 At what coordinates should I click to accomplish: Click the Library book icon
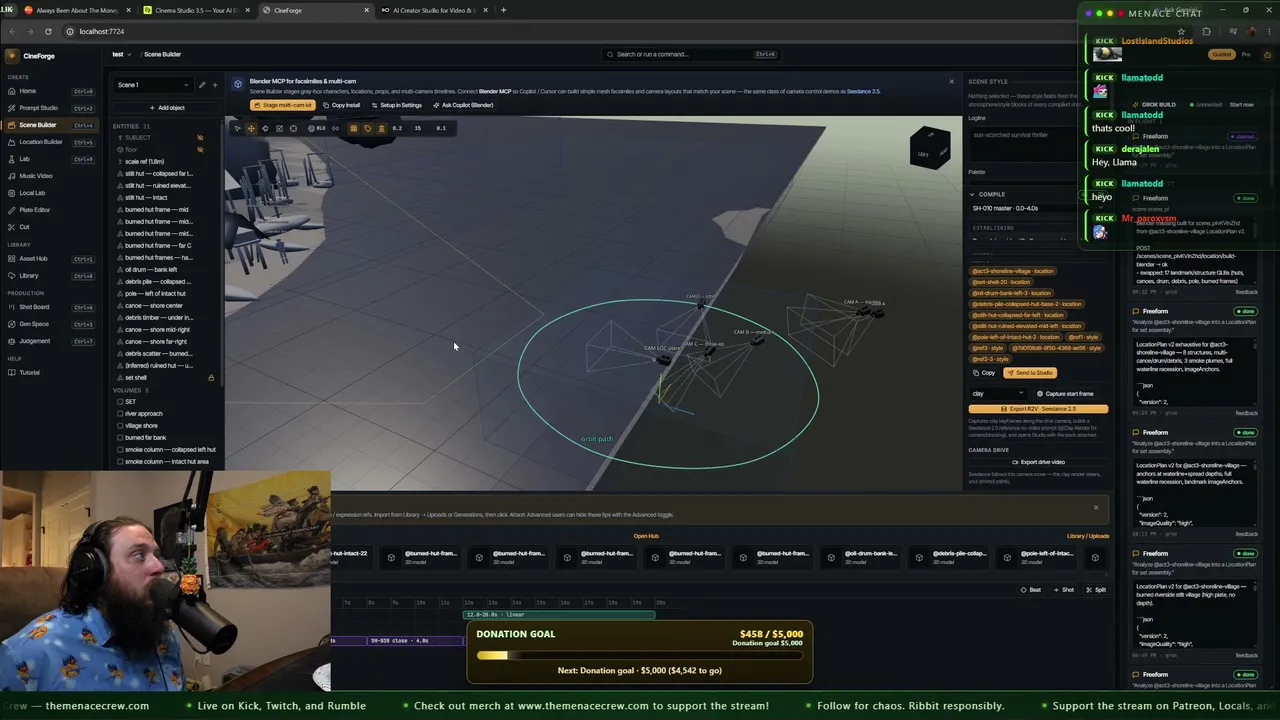click(x=12, y=276)
